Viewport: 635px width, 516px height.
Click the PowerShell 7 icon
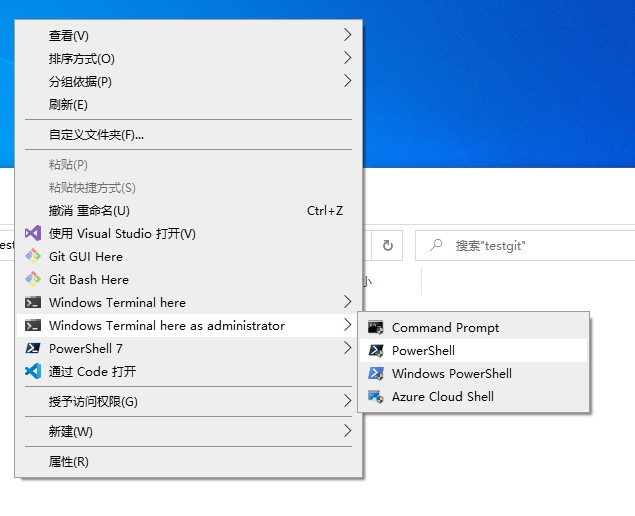click(33, 348)
